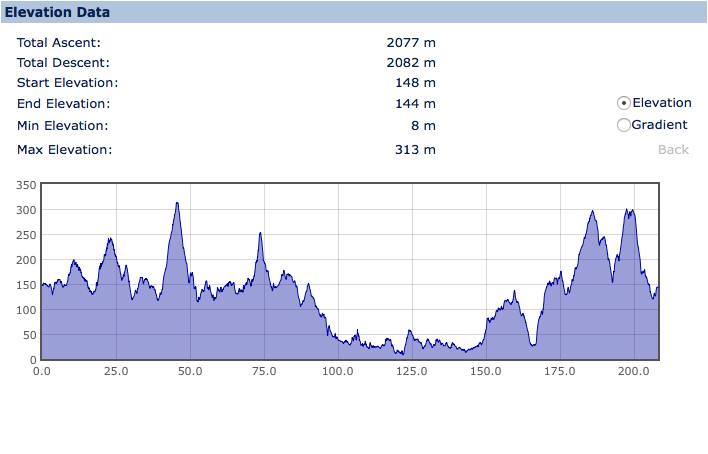Click the chart peak near 186 km
Screen dimensions: 708x454
click(x=593, y=212)
